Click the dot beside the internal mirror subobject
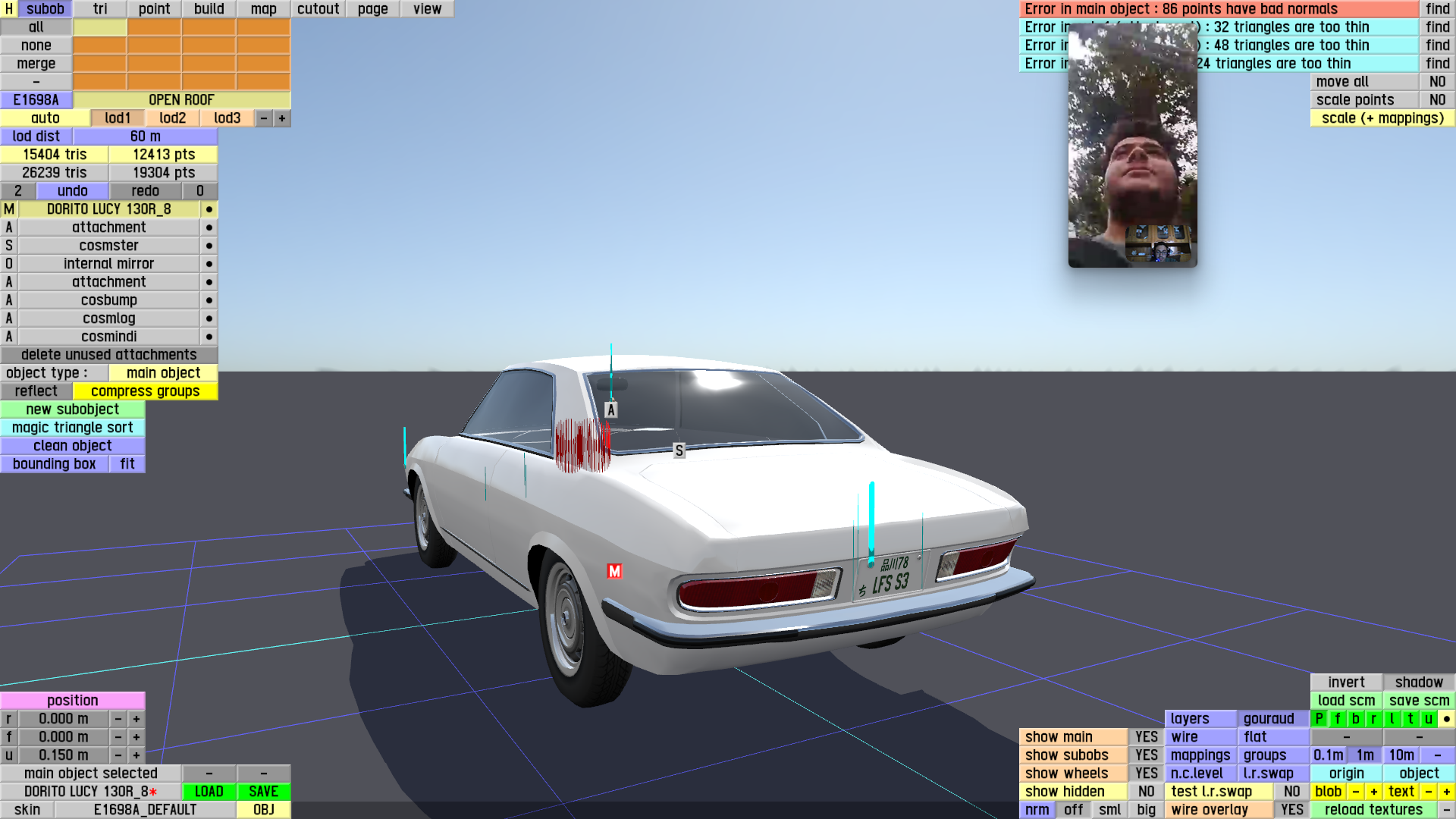1456x819 pixels. pyautogui.click(x=209, y=264)
